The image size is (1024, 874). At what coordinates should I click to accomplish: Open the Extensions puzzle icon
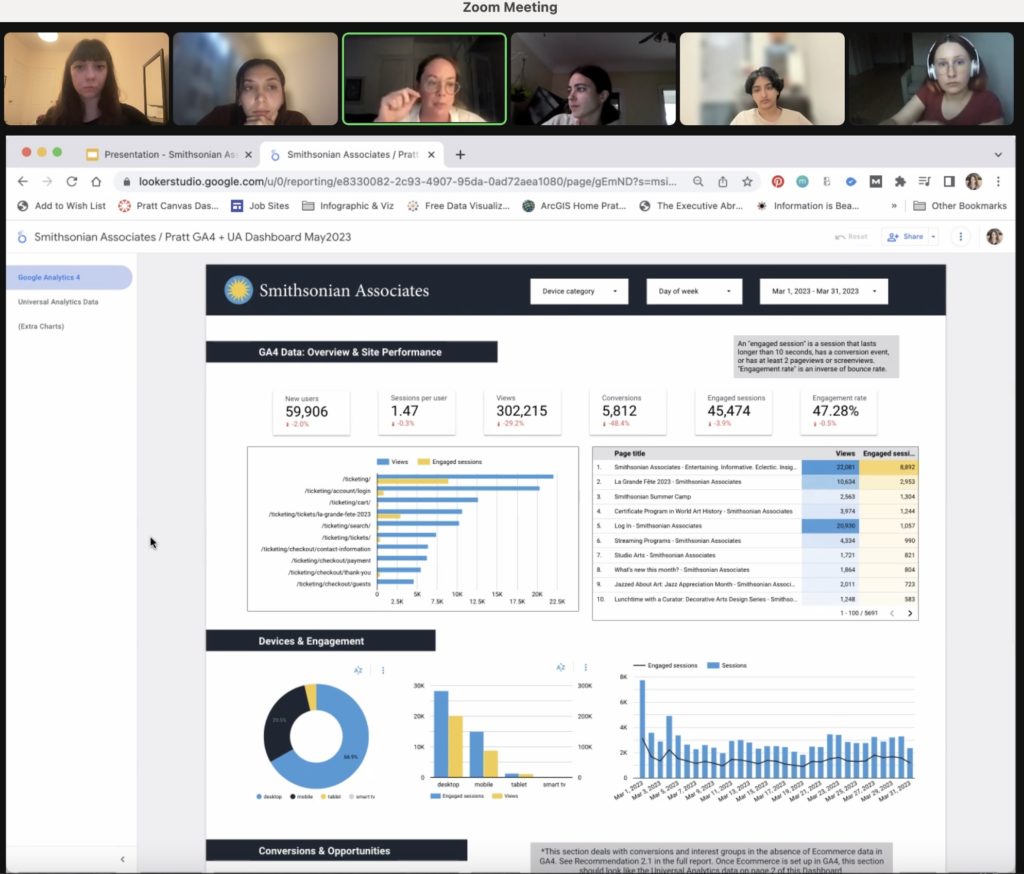tap(900, 182)
